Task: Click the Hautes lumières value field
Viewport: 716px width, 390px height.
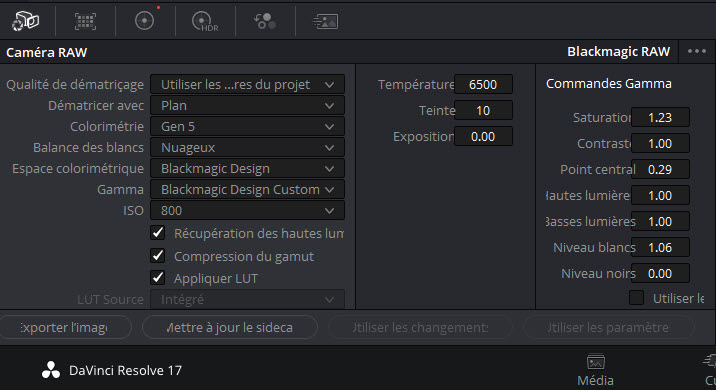Action: pyautogui.click(x=660, y=195)
